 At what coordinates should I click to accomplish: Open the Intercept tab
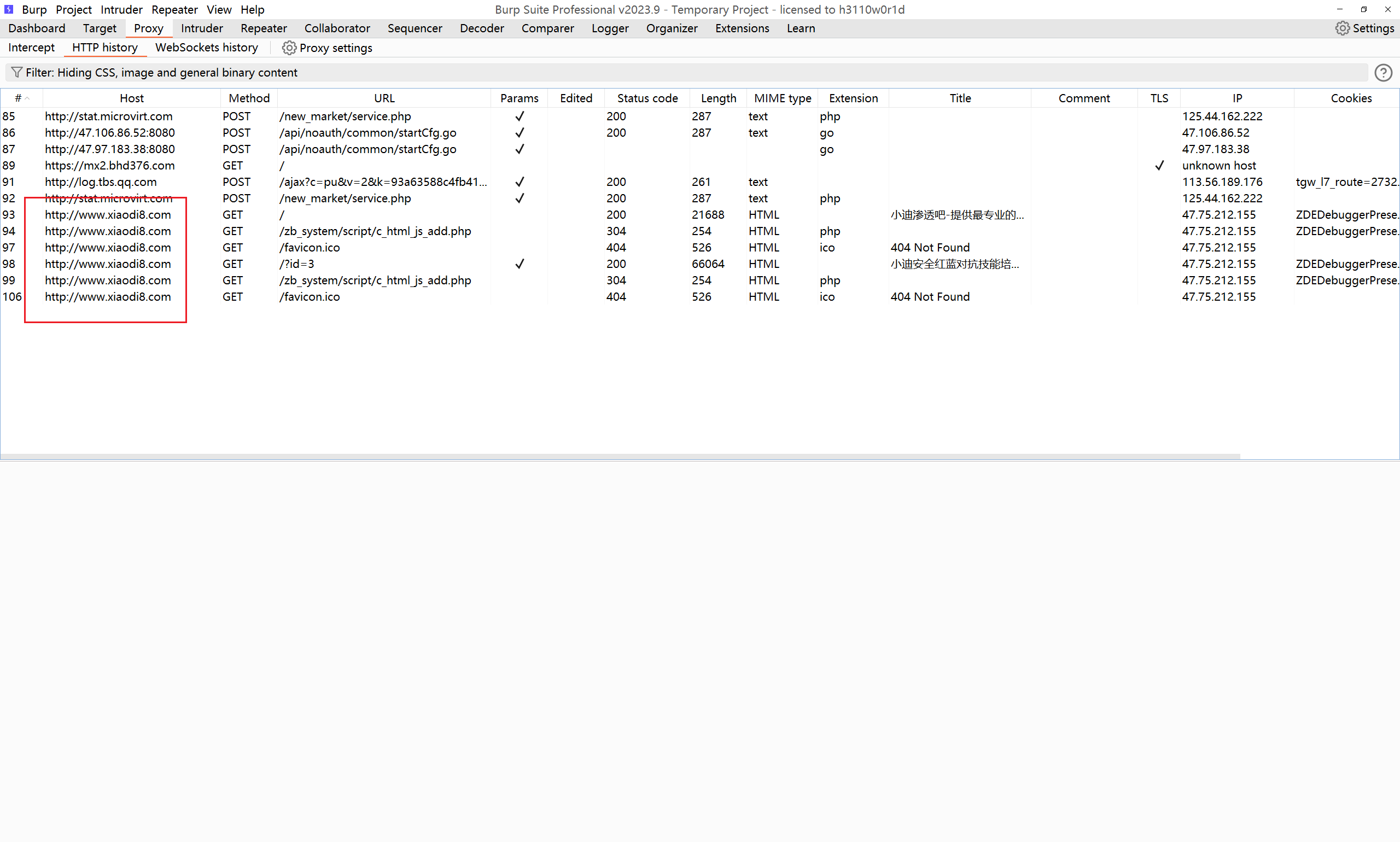(x=31, y=48)
